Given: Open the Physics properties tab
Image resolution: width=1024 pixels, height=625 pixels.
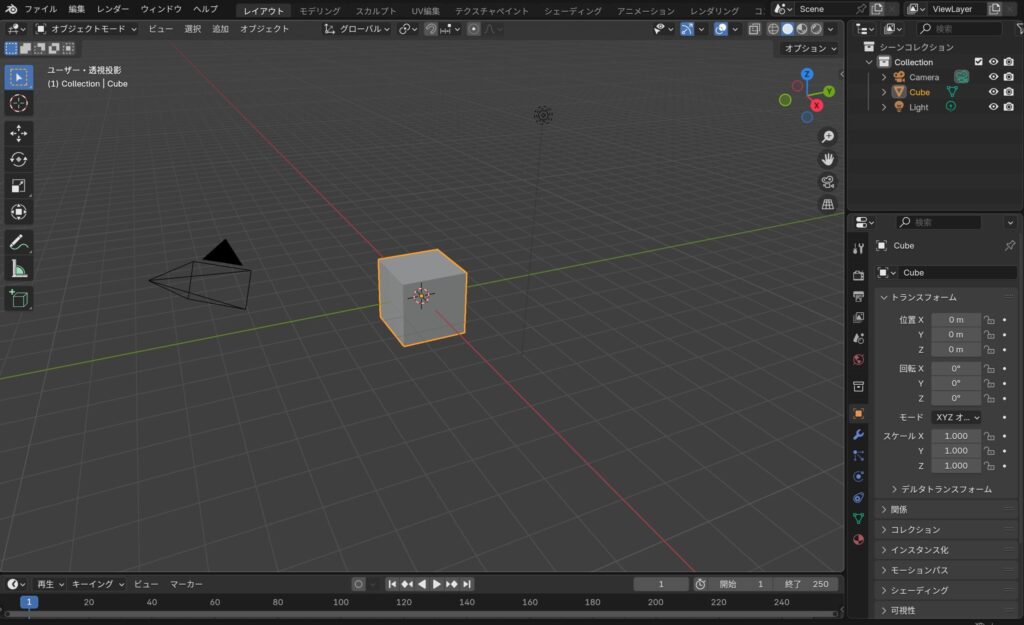Looking at the screenshot, I should coord(859,476).
